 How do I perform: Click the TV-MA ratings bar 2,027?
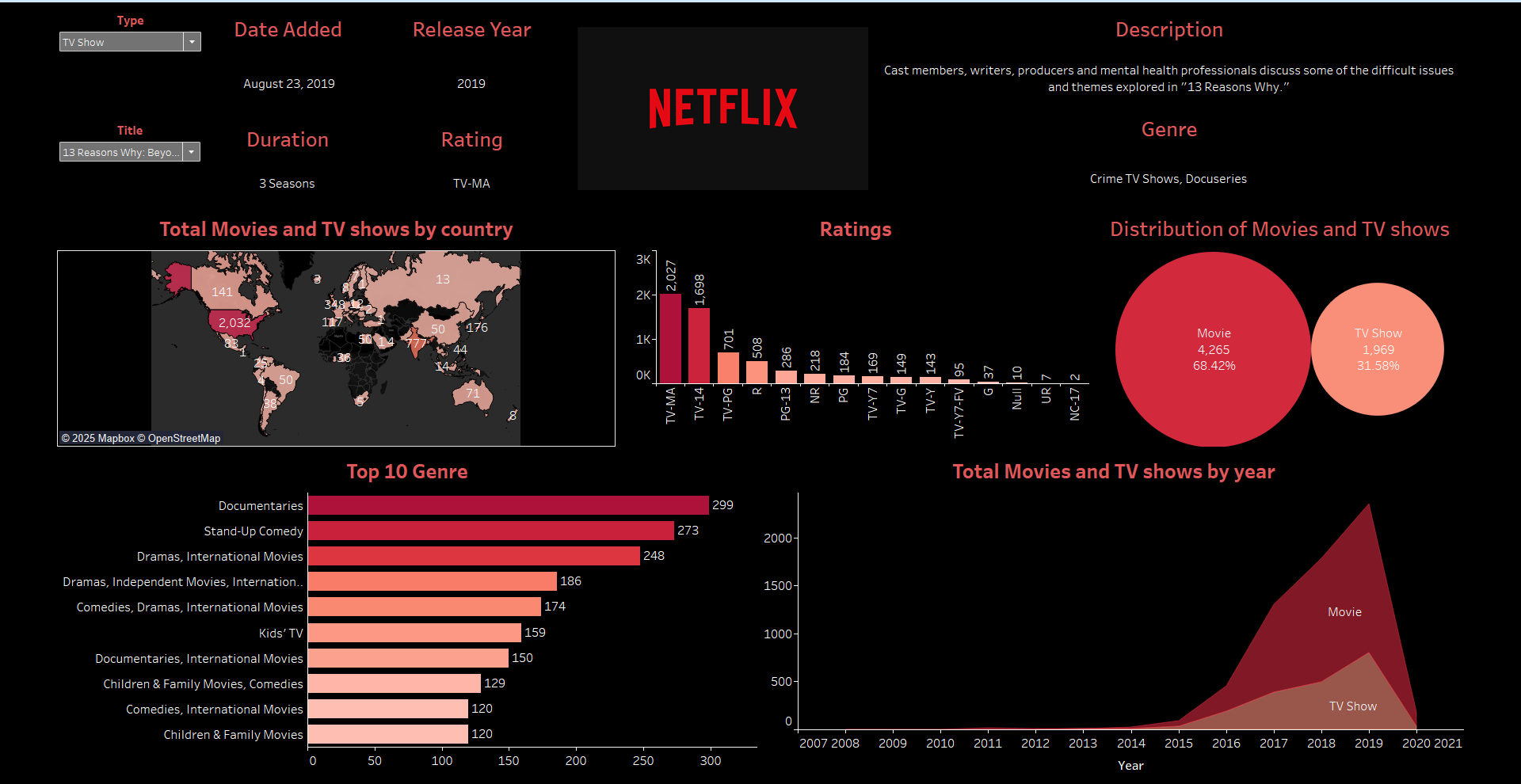pyautogui.click(x=670, y=339)
